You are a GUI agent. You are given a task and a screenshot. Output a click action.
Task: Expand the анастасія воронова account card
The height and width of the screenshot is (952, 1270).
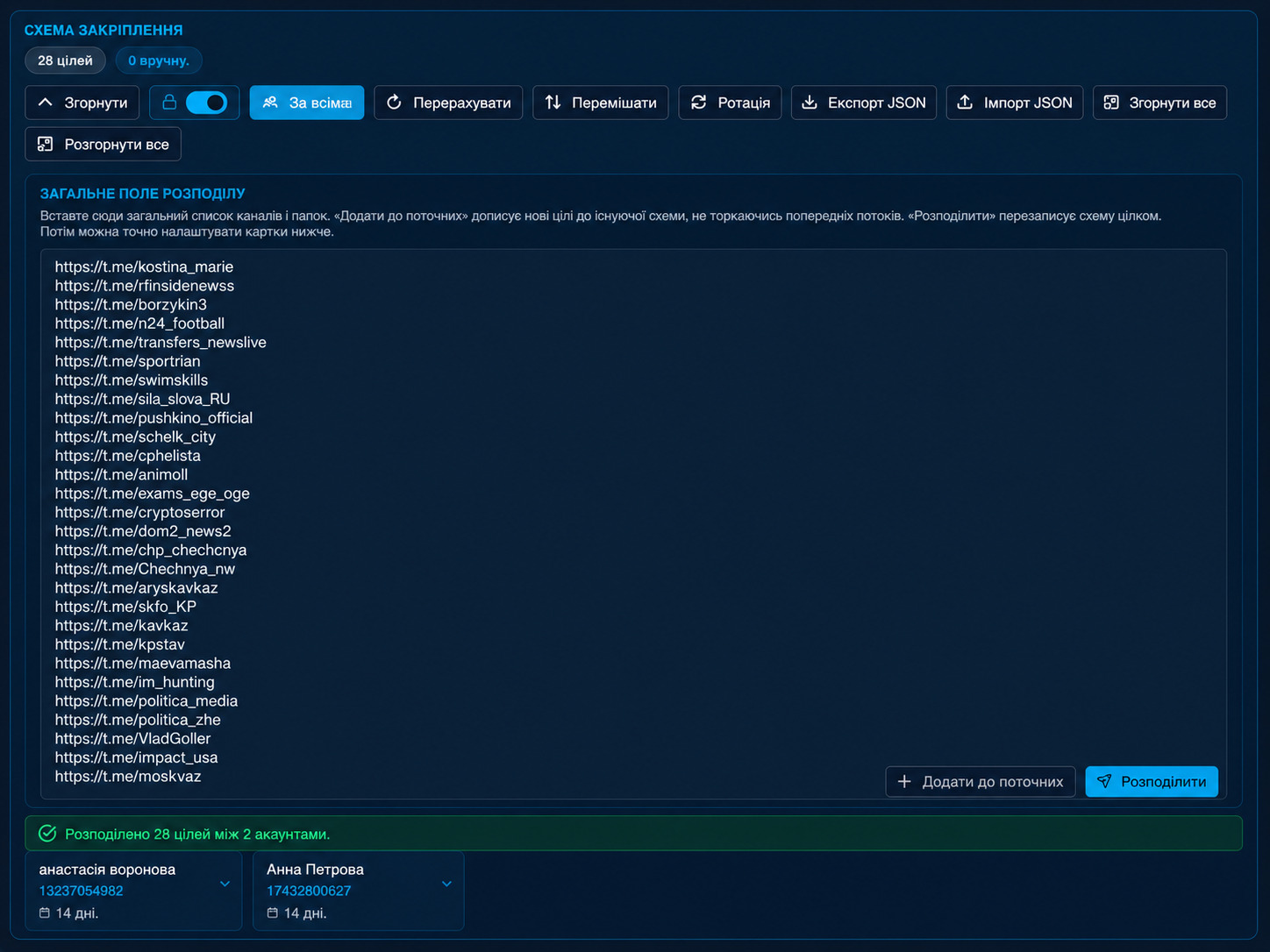pos(225,884)
